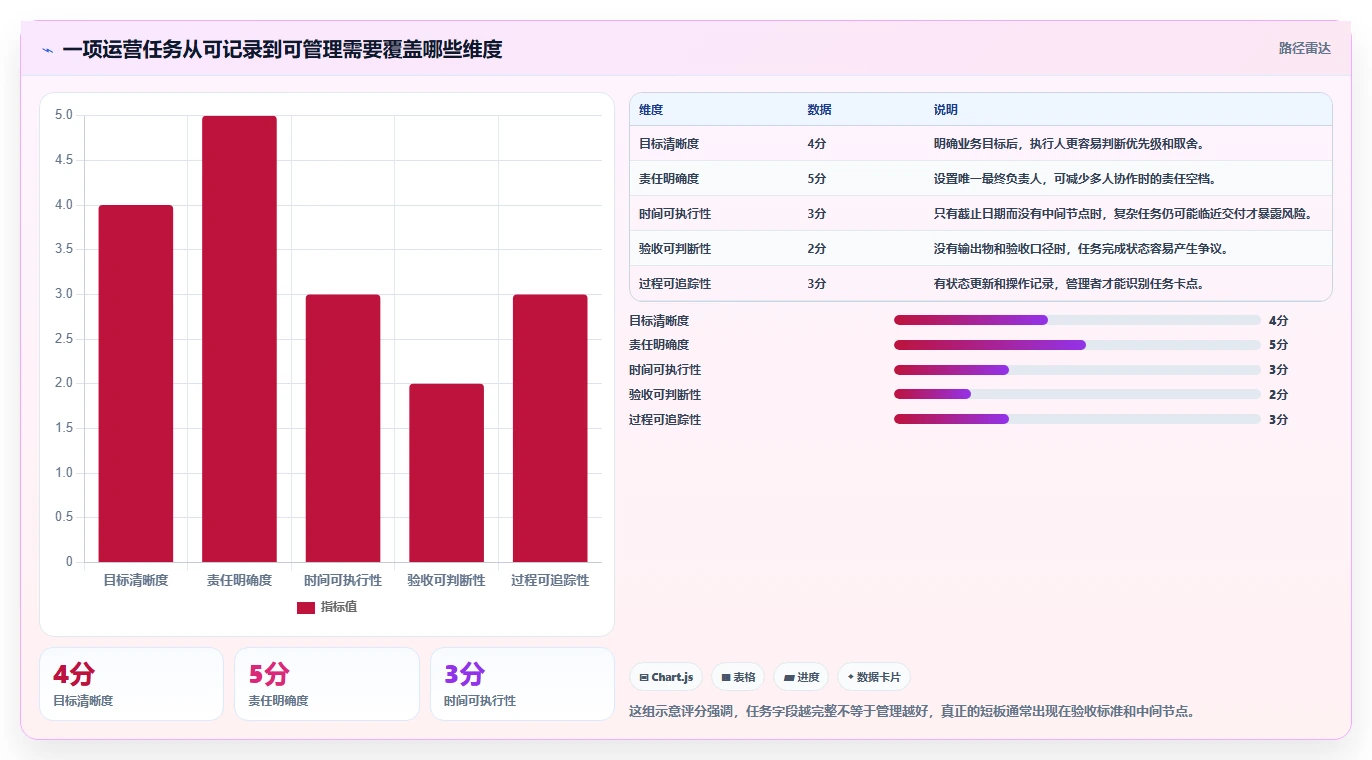Click the page title 一项运营任务从可记录到可管理
Image resolution: width=1372 pixels, height=760 pixels.
(x=282, y=49)
